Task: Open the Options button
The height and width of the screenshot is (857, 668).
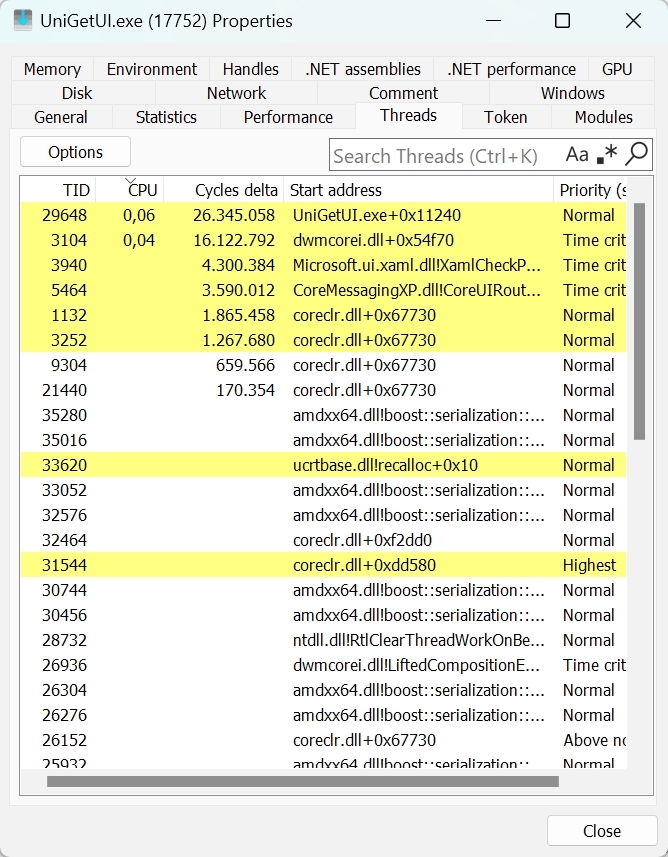Action: tap(75, 152)
